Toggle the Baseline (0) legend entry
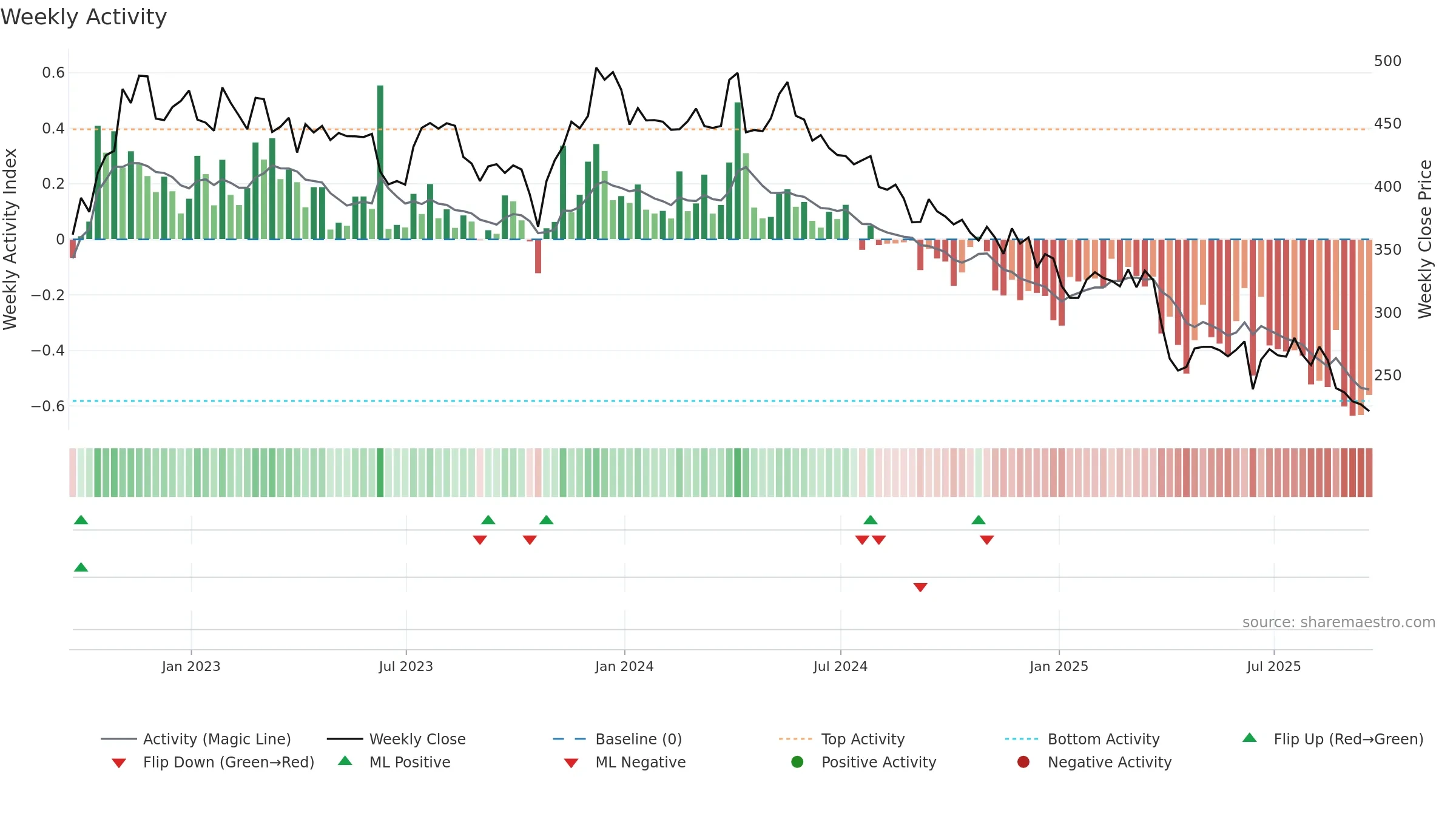 point(617,739)
